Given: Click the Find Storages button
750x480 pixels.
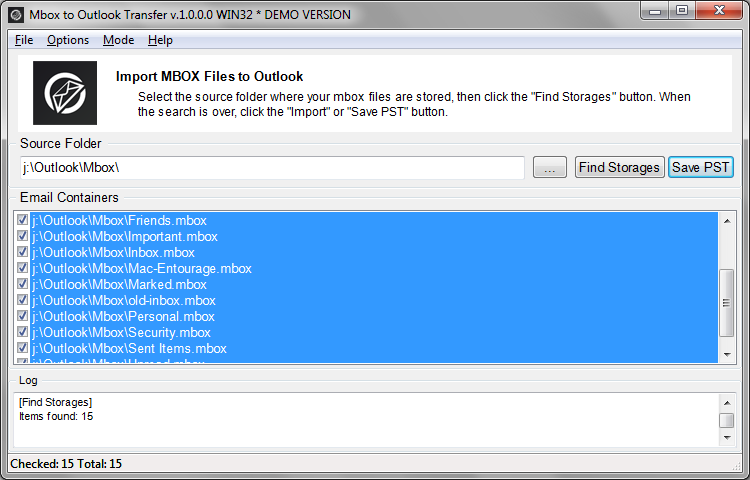Looking at the screenshot, I should [619, 167].
